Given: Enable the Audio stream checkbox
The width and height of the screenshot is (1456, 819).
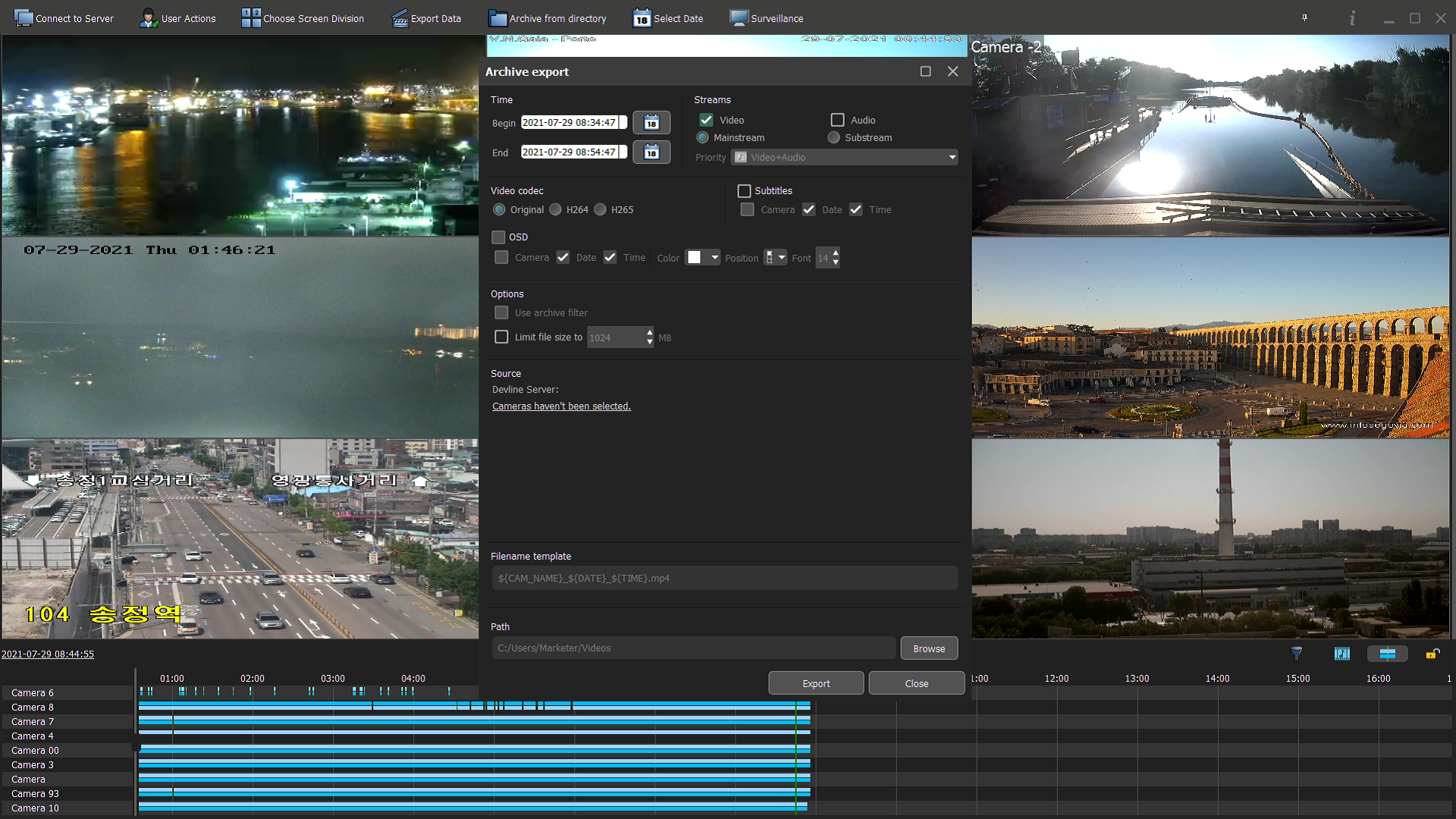Looking at the screenshot, I should point(837,120).
